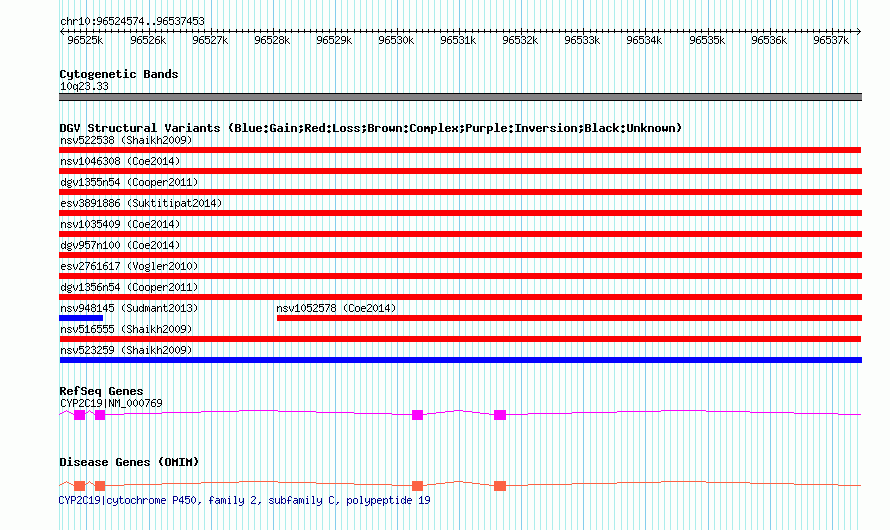Open CYP2C19|cytochrome P450 OMIM description link
Image resolution: width=890 pixels, height=530 pixels.
tap(245, 500)
